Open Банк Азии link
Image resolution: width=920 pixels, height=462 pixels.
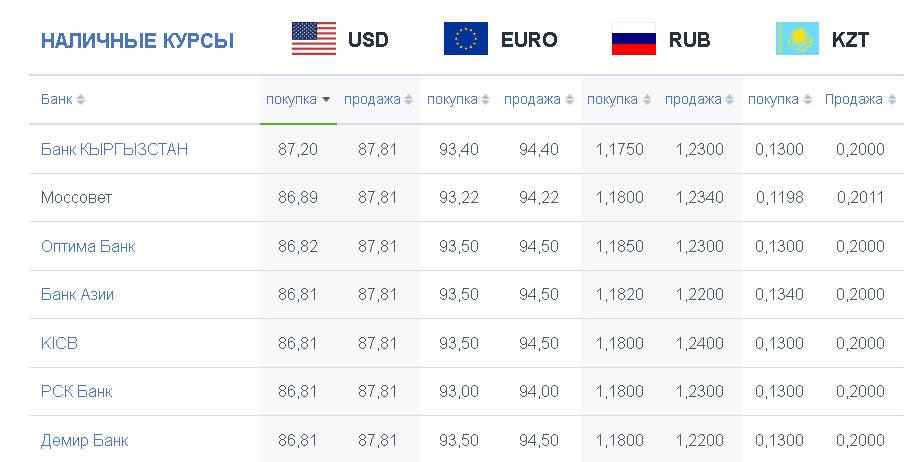77,294
